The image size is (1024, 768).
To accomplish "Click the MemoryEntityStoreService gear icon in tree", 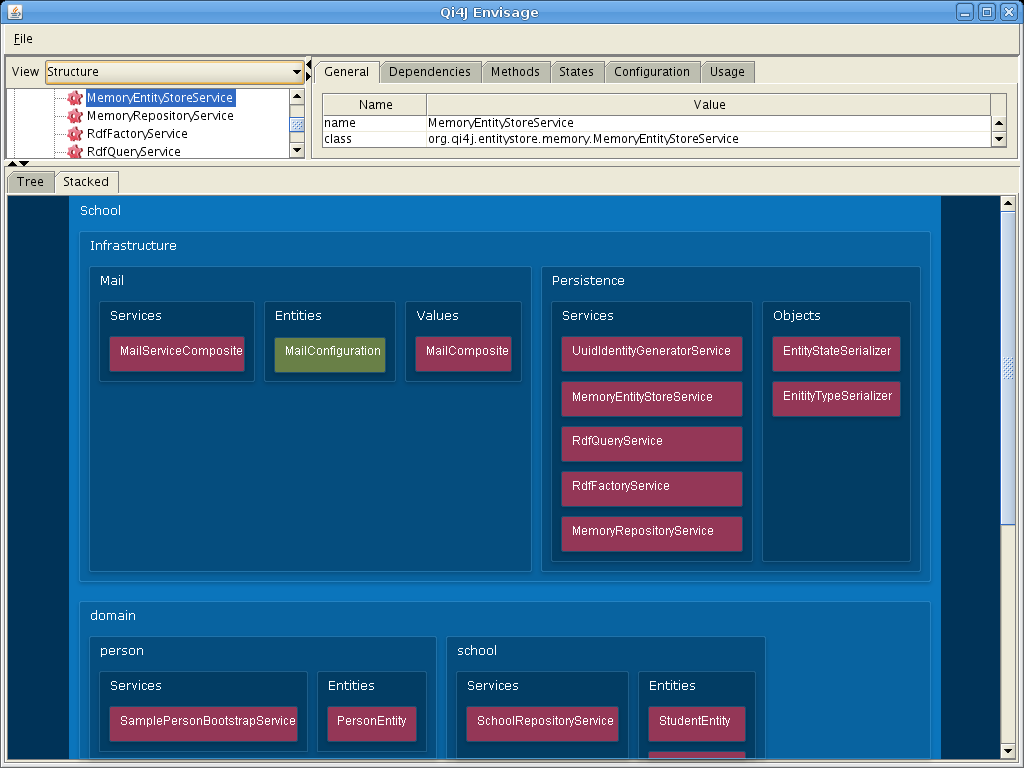I will pyautogui.click(x=74, y=98).
